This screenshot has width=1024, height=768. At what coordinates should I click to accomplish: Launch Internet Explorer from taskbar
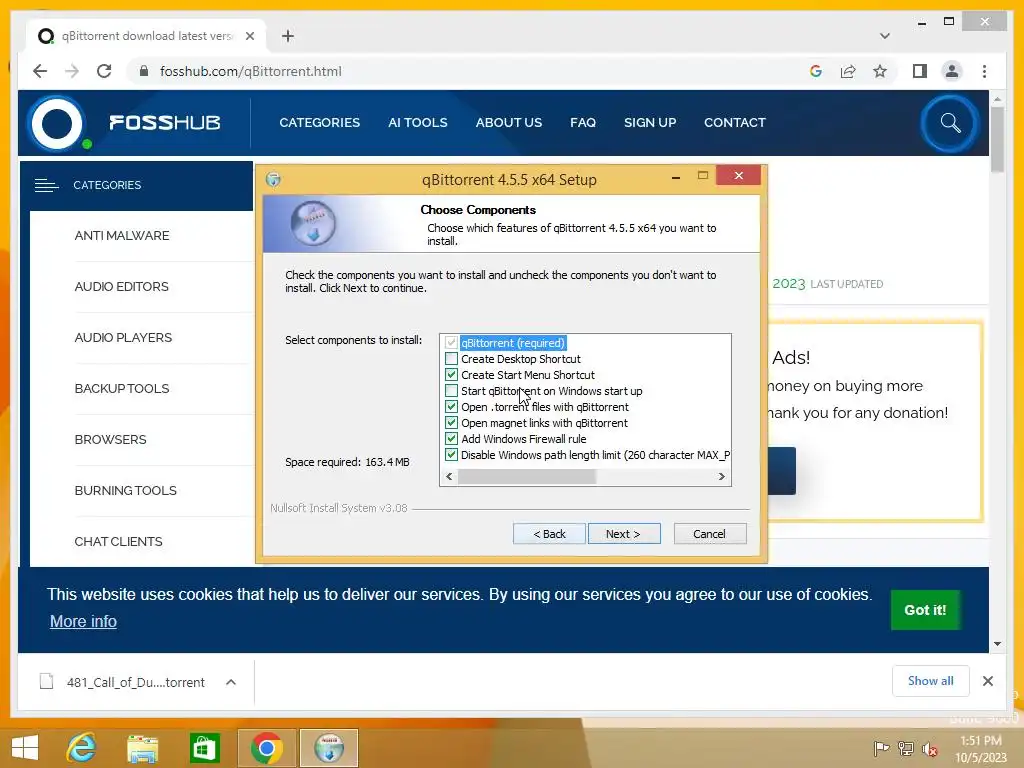pos(82,748)
